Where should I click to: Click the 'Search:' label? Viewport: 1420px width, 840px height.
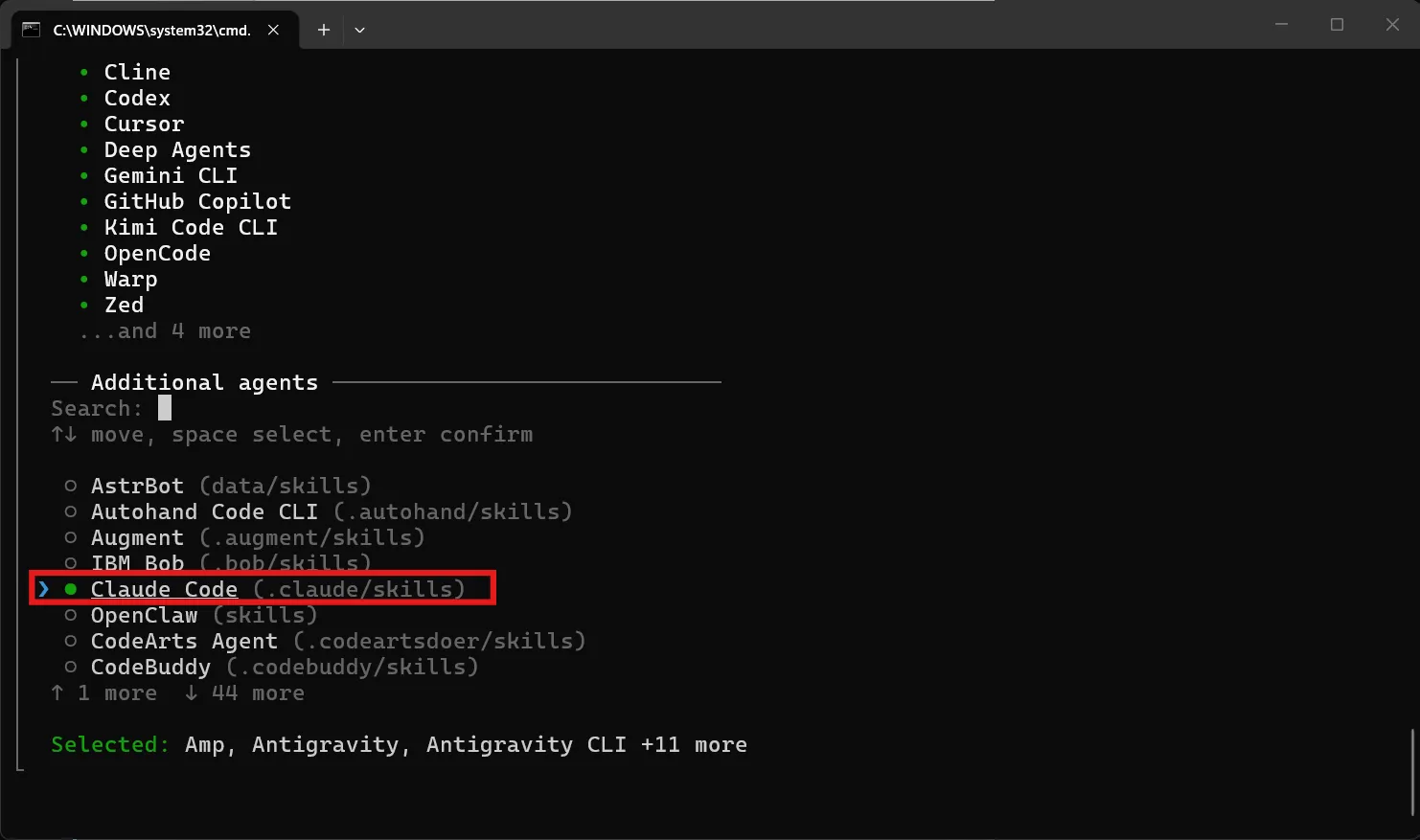point(97,408)
